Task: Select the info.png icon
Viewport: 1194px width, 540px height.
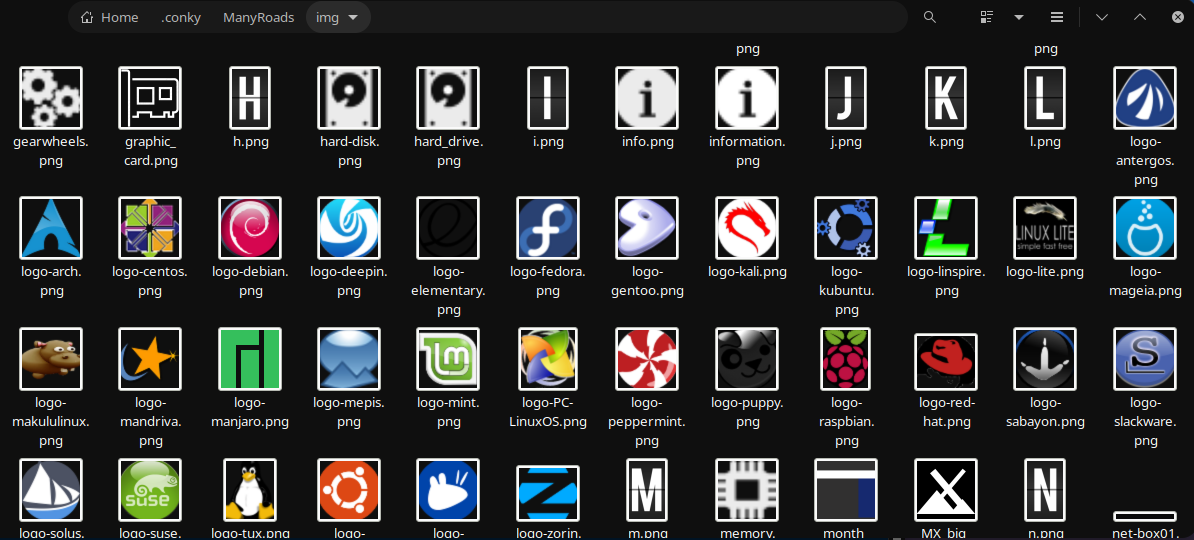Action: coord(647,97)
